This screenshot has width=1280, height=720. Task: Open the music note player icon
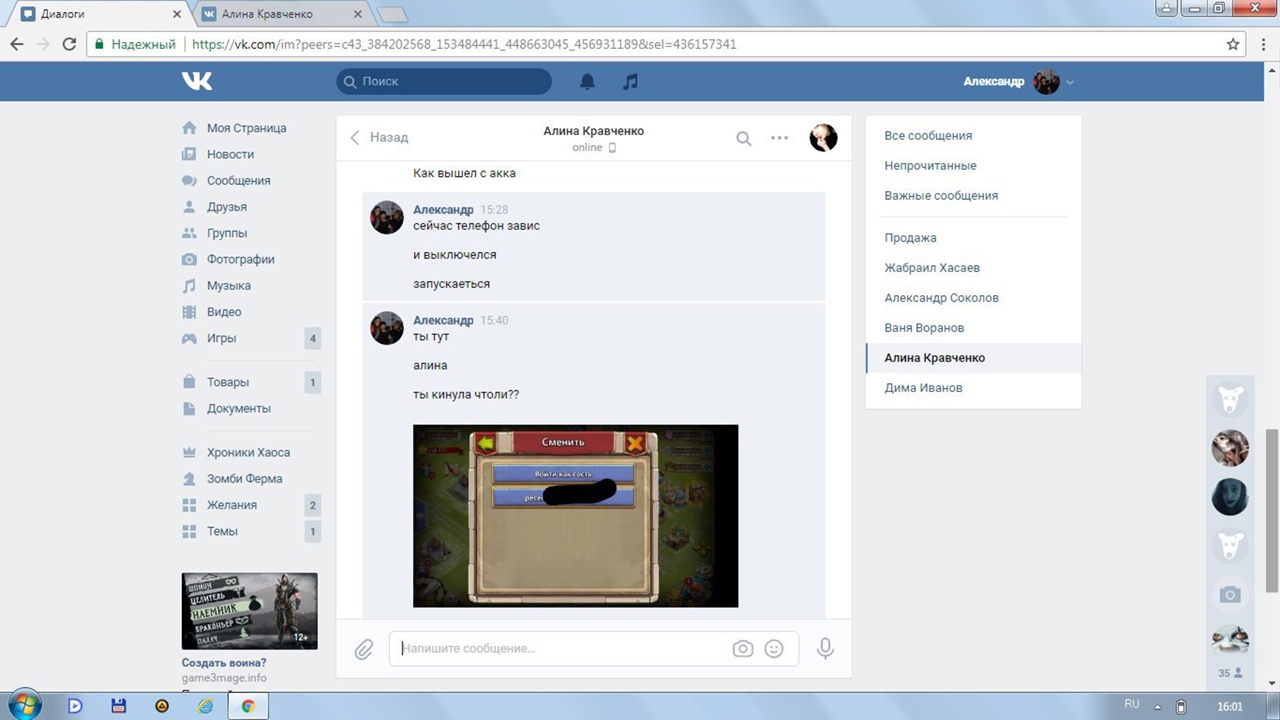coord(630,82)
